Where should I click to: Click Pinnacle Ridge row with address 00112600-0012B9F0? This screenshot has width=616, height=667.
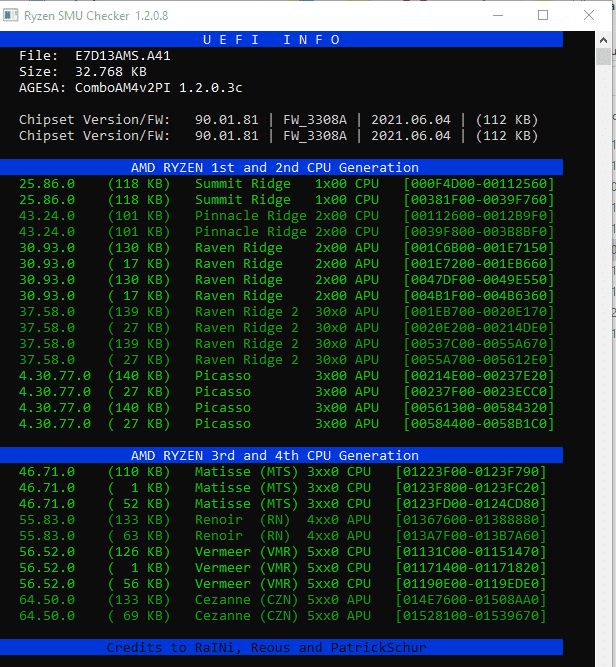pos(286,216)
